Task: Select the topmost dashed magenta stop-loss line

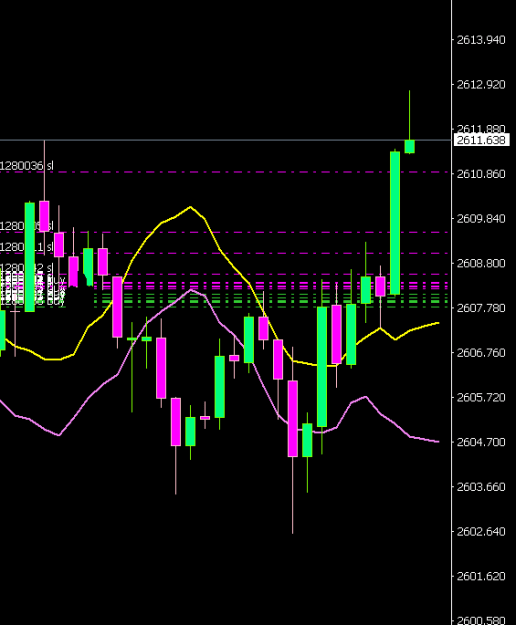Action: pos(223,172)
